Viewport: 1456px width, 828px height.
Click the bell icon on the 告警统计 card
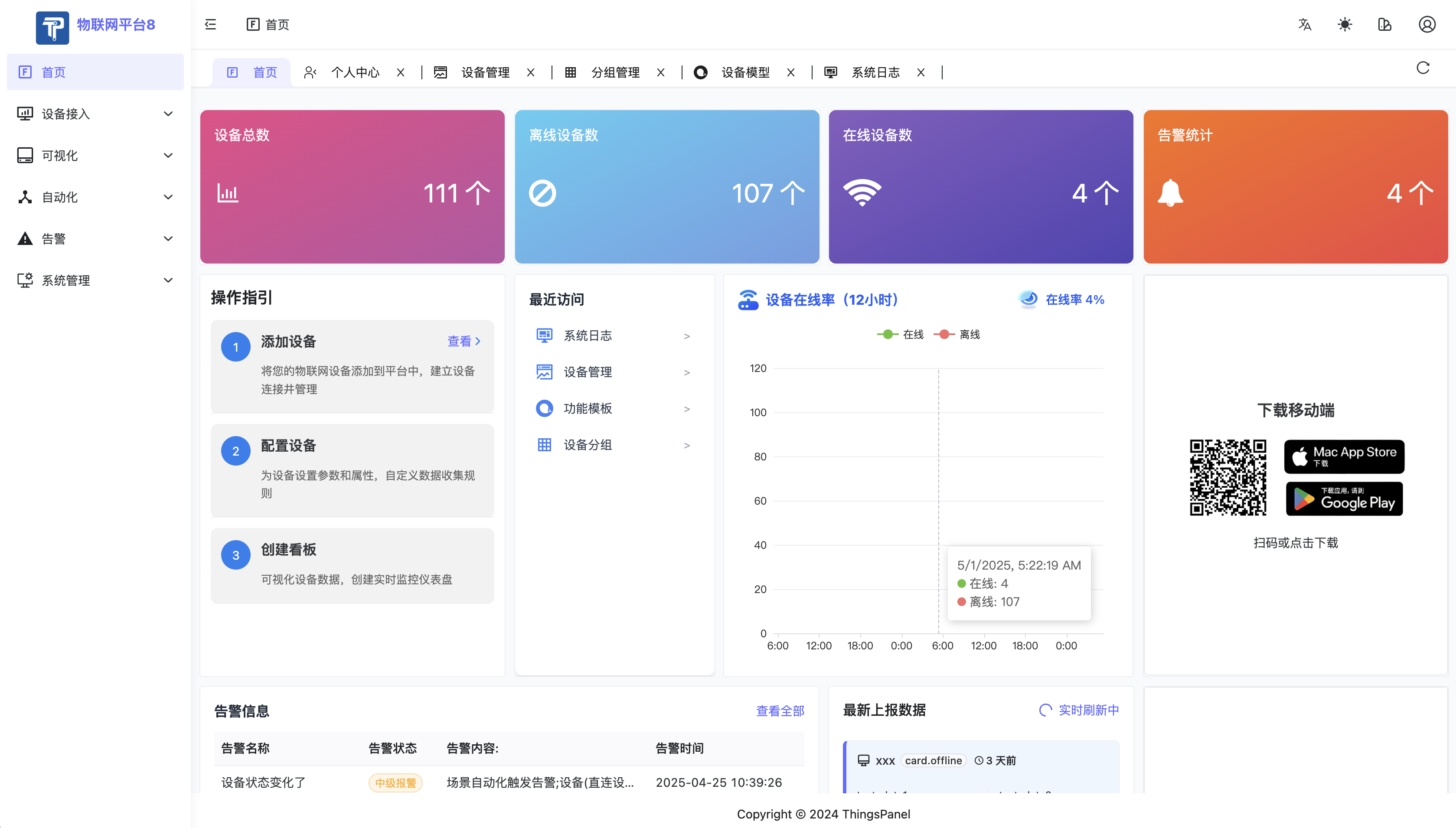pos(1170,193)
